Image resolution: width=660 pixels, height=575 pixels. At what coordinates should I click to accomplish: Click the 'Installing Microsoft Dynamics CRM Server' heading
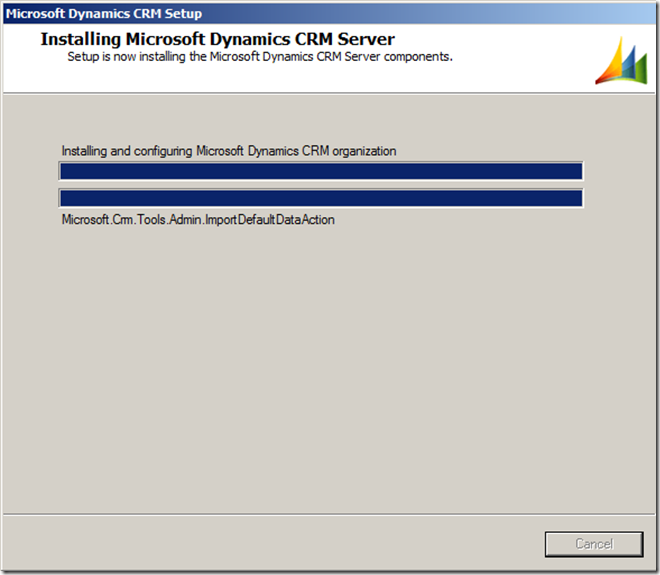[x=218, y=39]
